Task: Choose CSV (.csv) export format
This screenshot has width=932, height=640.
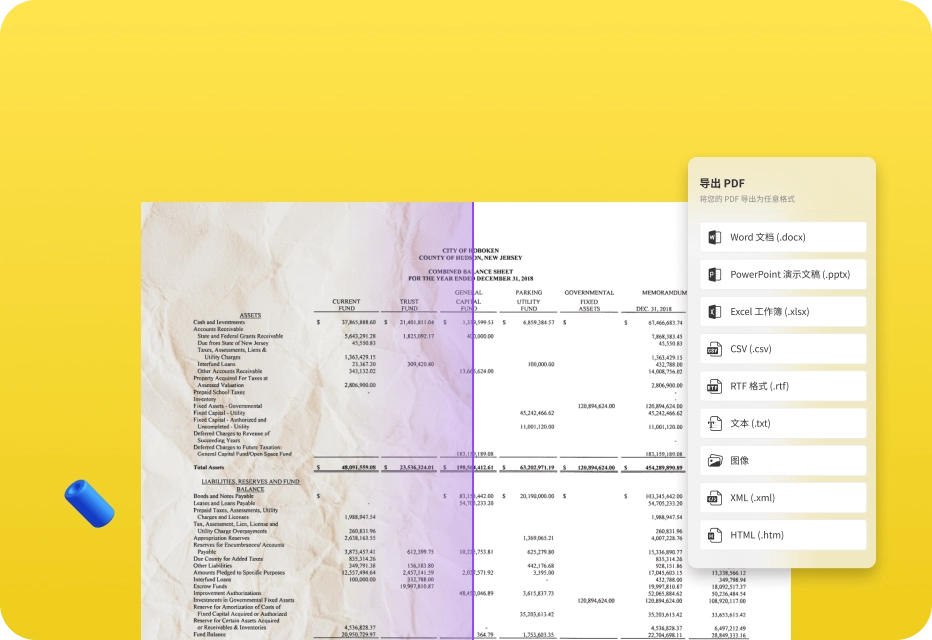Action: click(x=783, y=349)
